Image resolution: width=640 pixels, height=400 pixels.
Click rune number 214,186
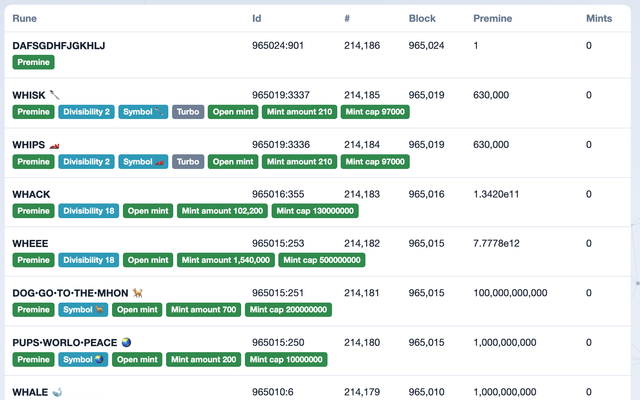[x=362, y=46]
